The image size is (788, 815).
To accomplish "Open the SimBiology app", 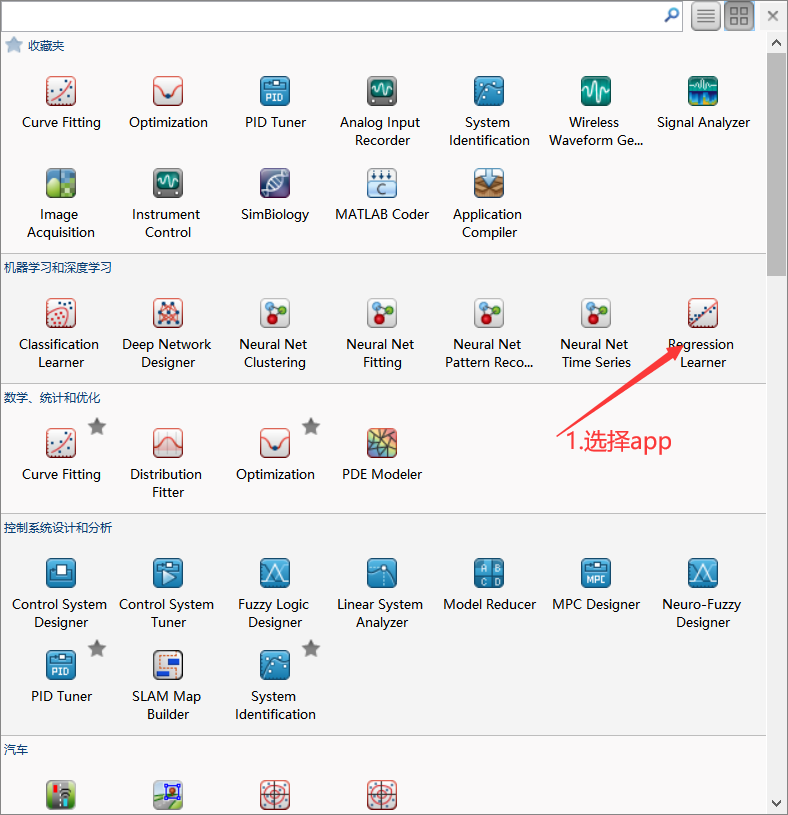I will coord(275,195).
